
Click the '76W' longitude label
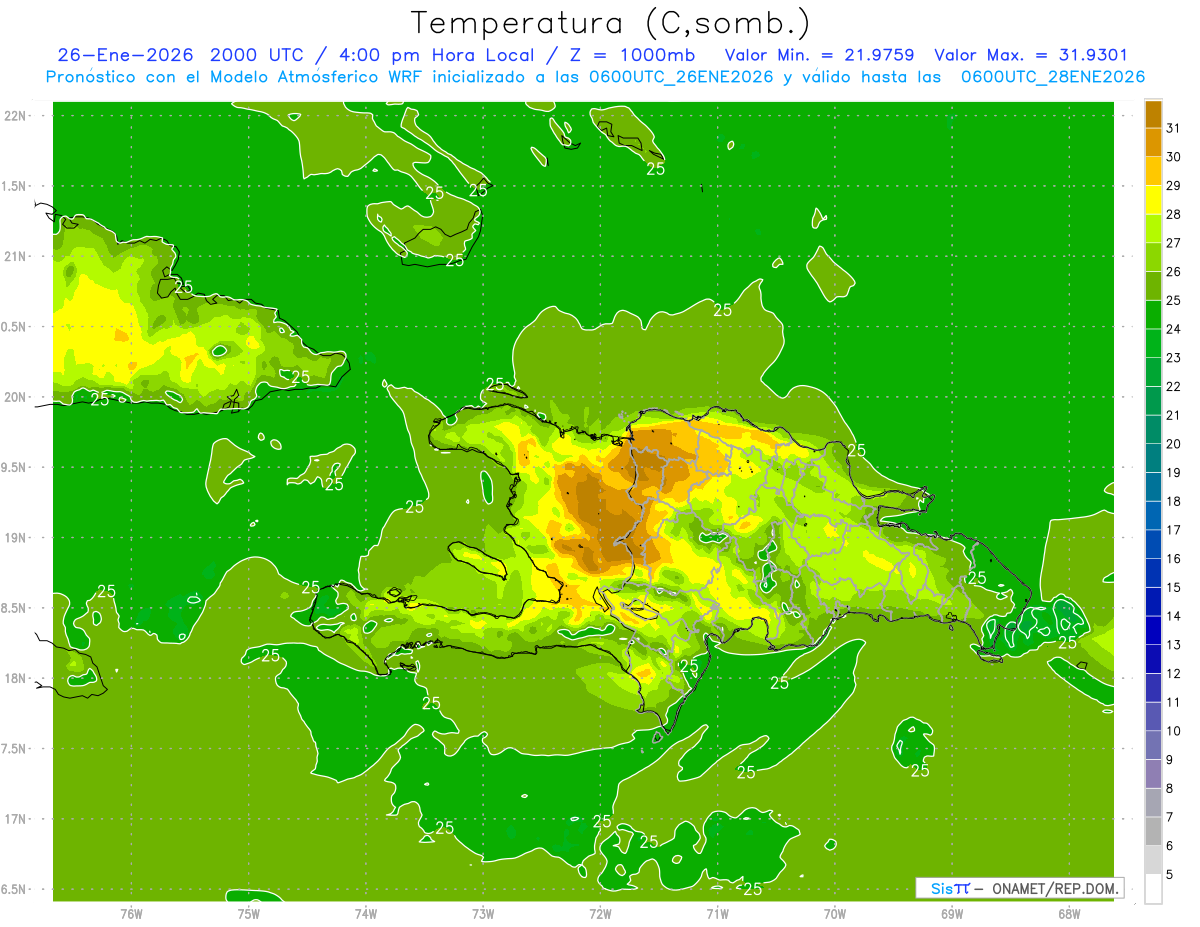click(131, 913)
